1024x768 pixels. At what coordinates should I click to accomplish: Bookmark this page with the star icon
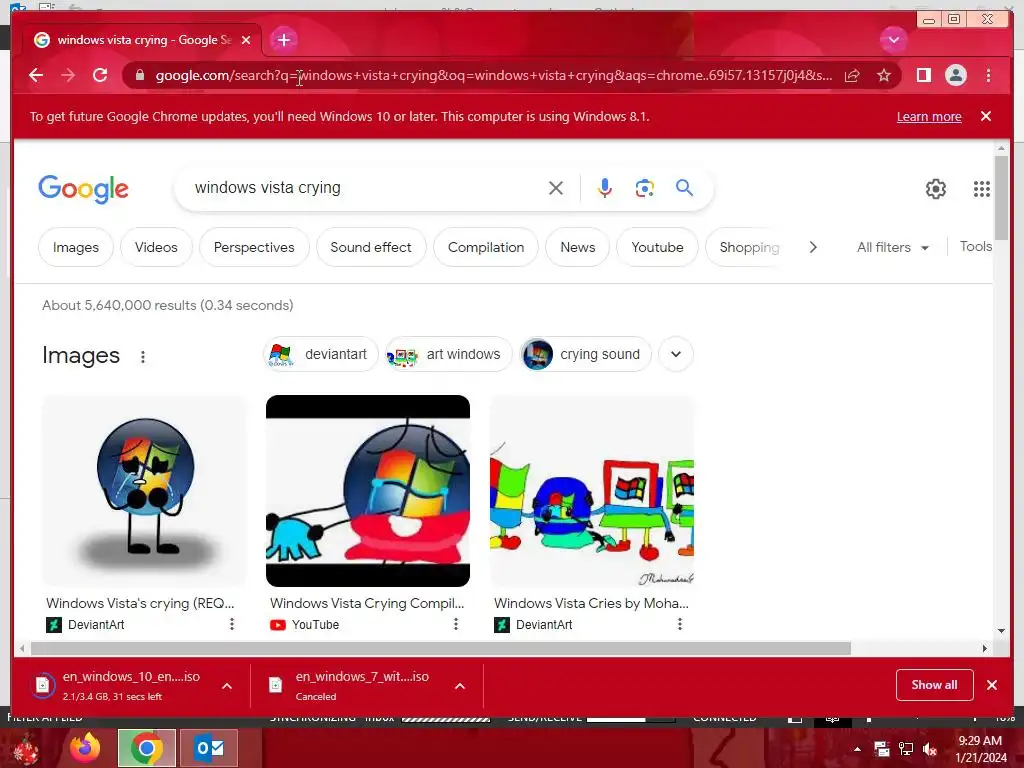pyautogui.click(x=884, y=75)
